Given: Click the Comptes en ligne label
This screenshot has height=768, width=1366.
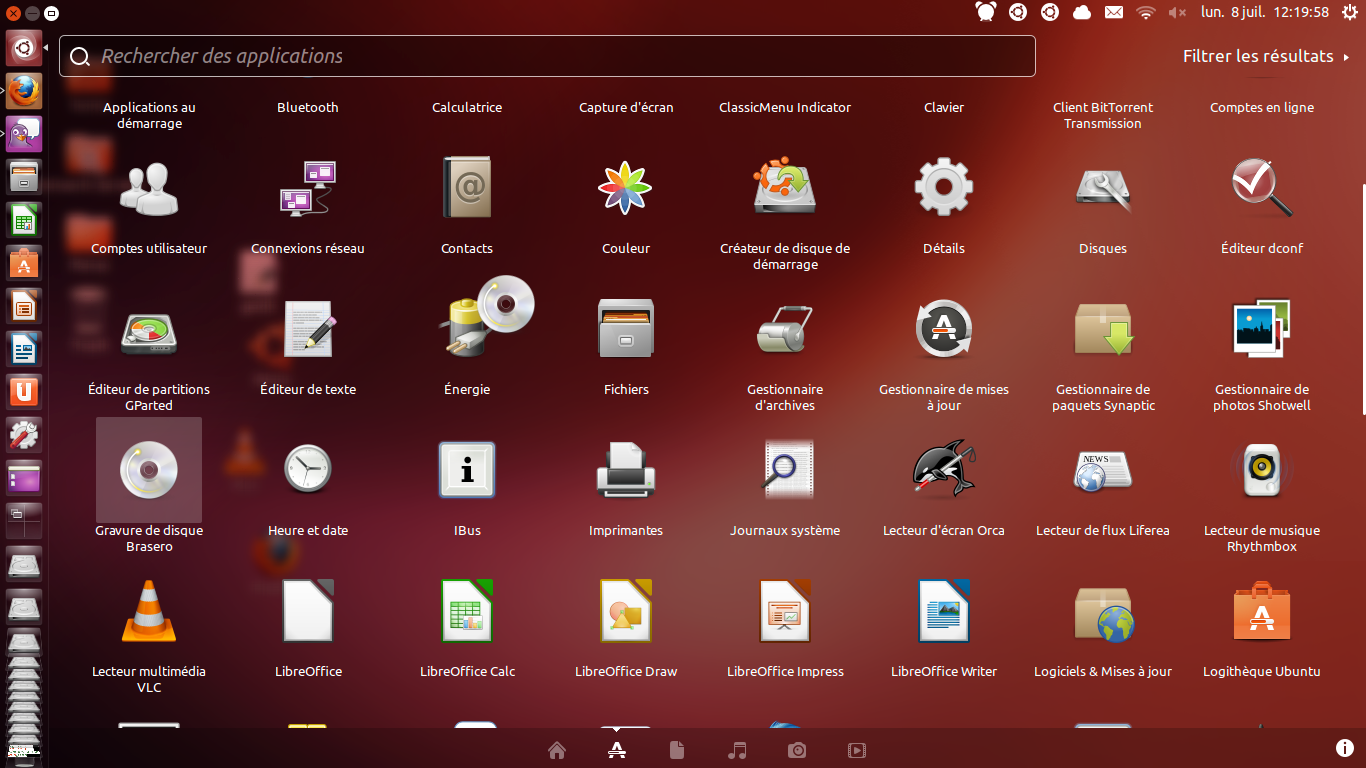Looking at the screenshot, I should (x=1262, y=107).
